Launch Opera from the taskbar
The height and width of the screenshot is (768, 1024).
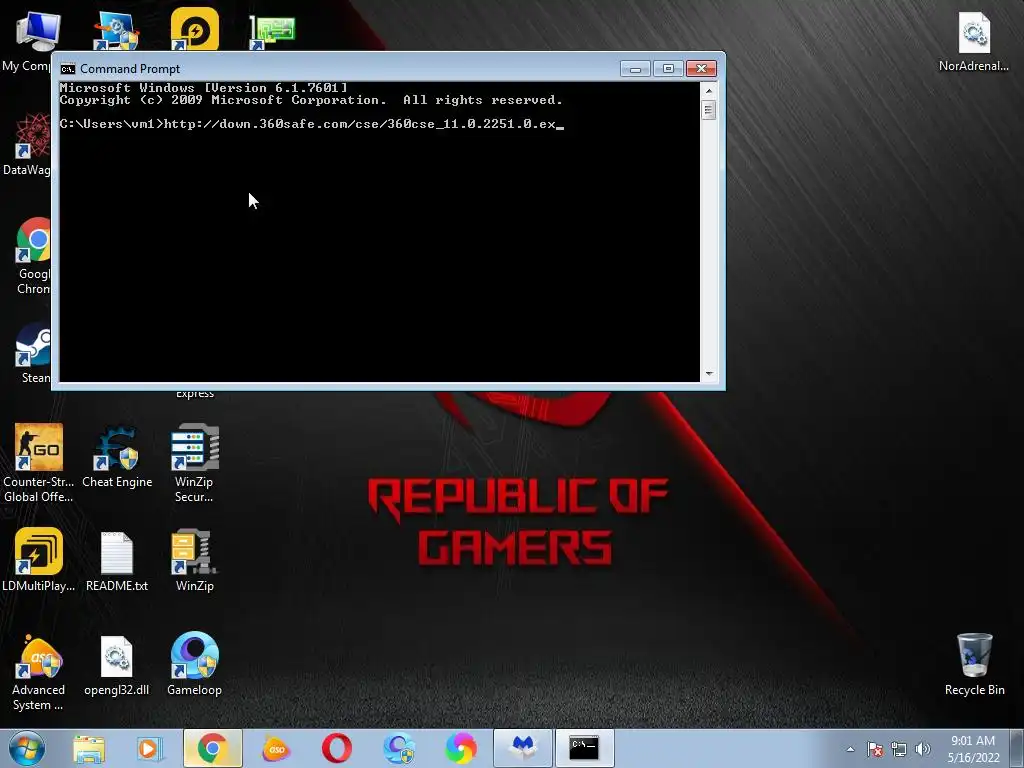point(337,748)
